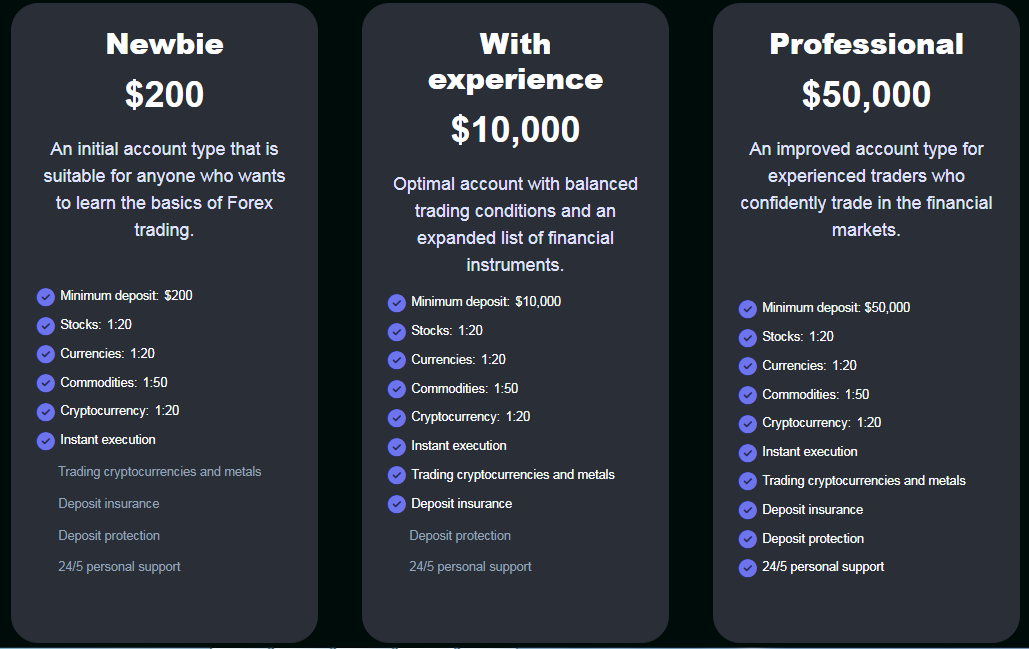The image size is (1029, 649).
Task: Click checkmark beside Minimum deposit $10,000
Action: (x=396, y=303)
